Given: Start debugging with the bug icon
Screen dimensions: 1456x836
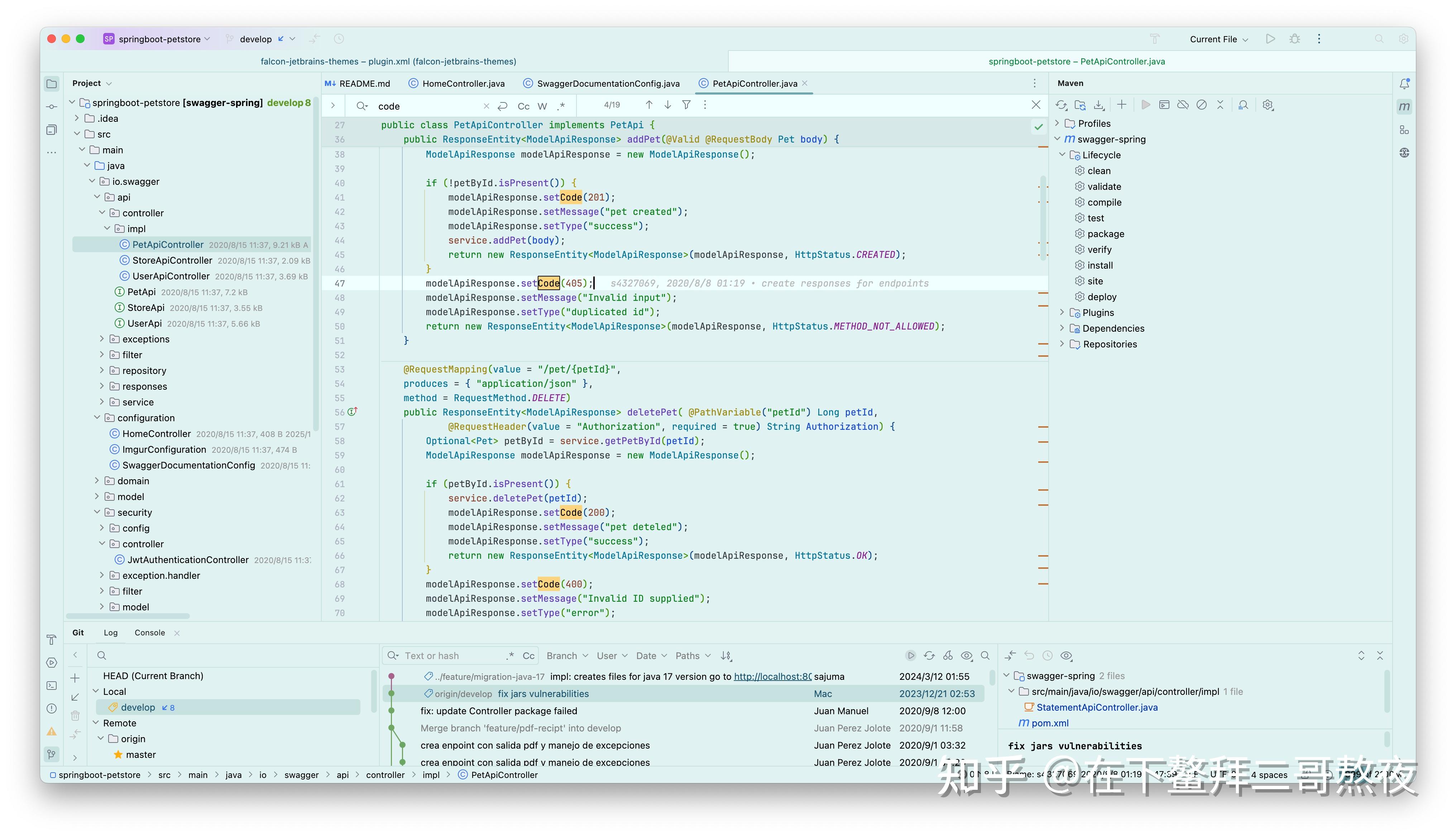Looking at the screenshot, I should coord(1295,38).
